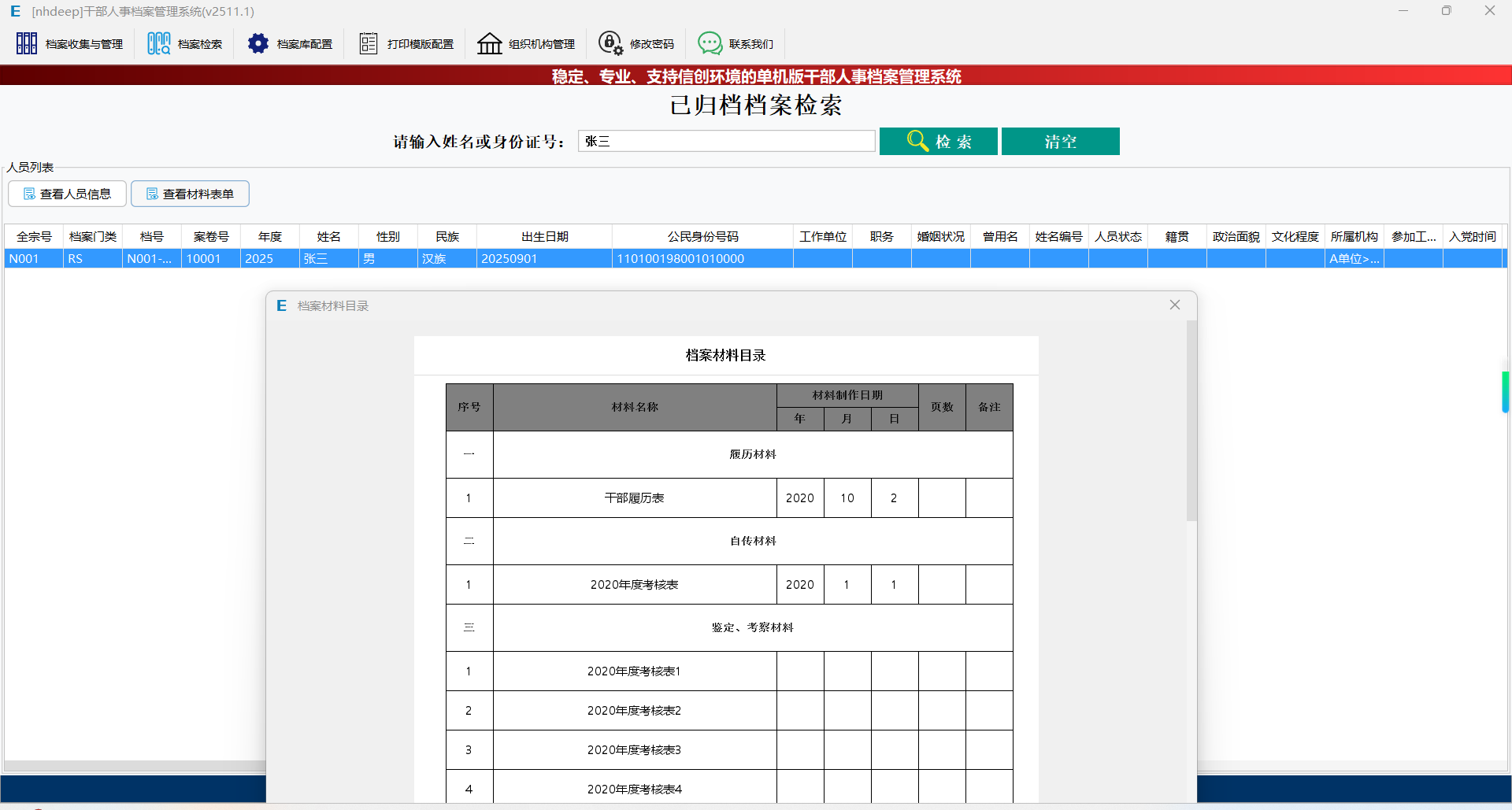
Task: Open 查看材料表单 form
Action: pyautogui.click(x=190, y=193)
